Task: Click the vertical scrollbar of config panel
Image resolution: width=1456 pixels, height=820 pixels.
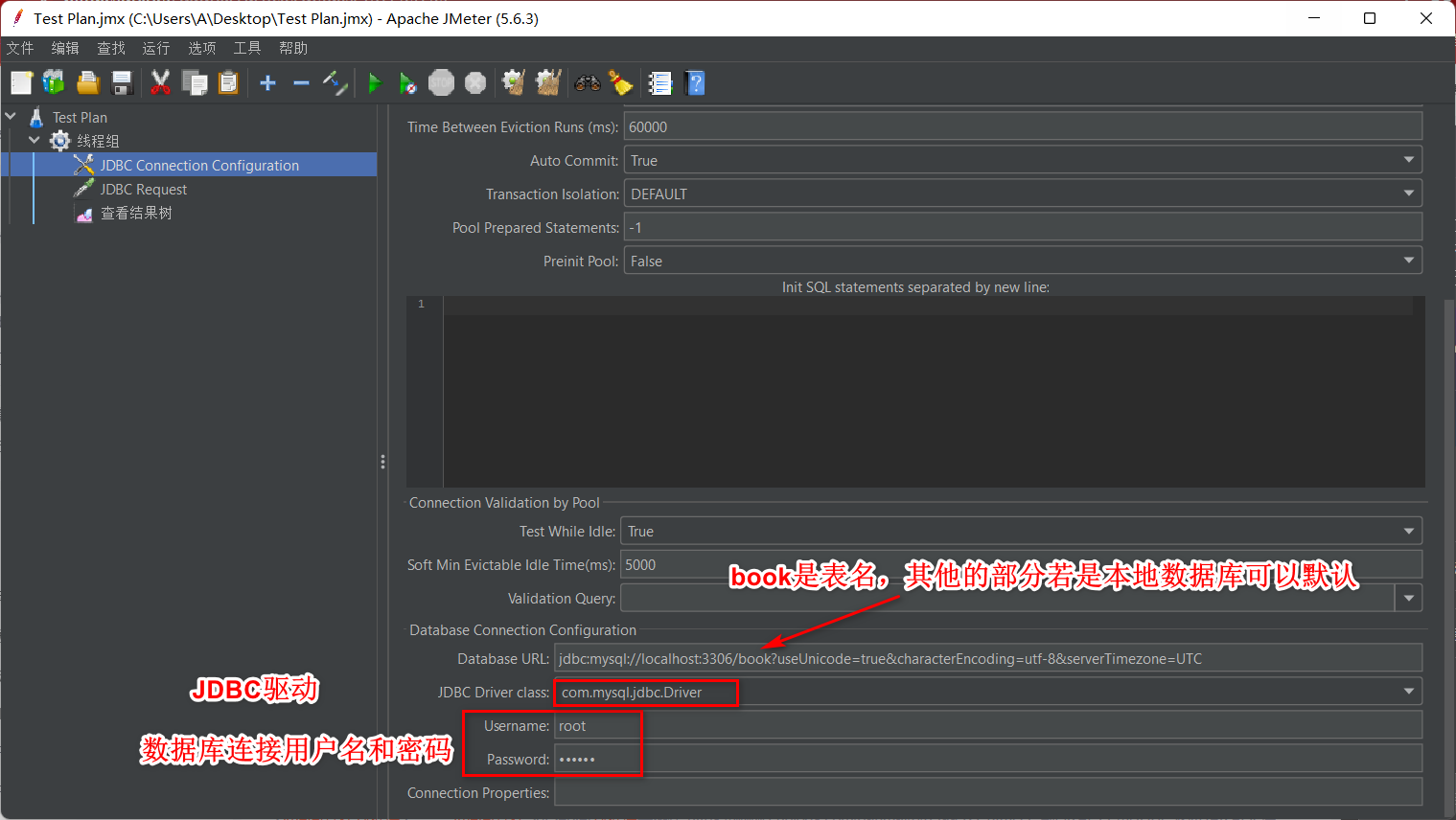Action: 1449,556
